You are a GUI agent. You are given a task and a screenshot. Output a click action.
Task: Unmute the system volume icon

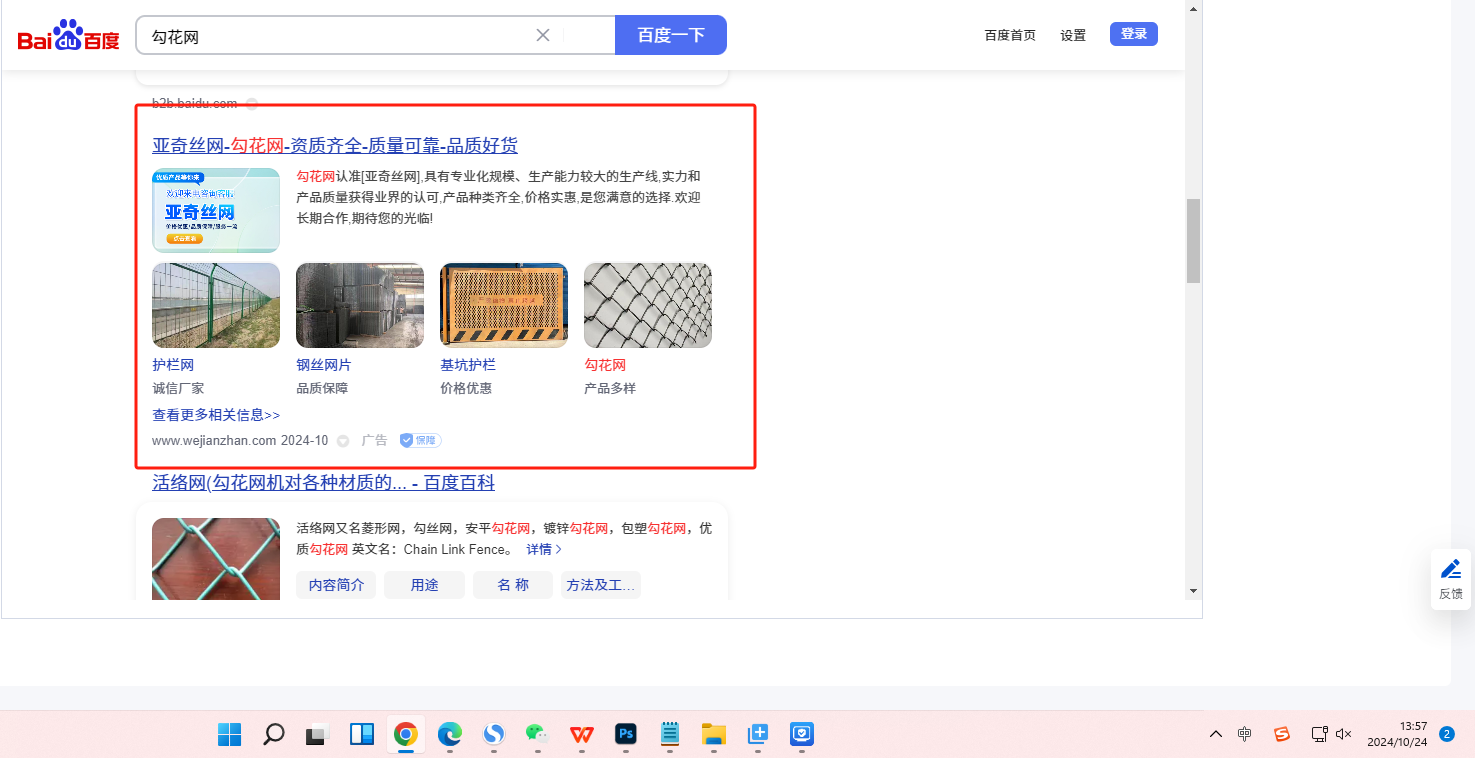pos(1344,734)
